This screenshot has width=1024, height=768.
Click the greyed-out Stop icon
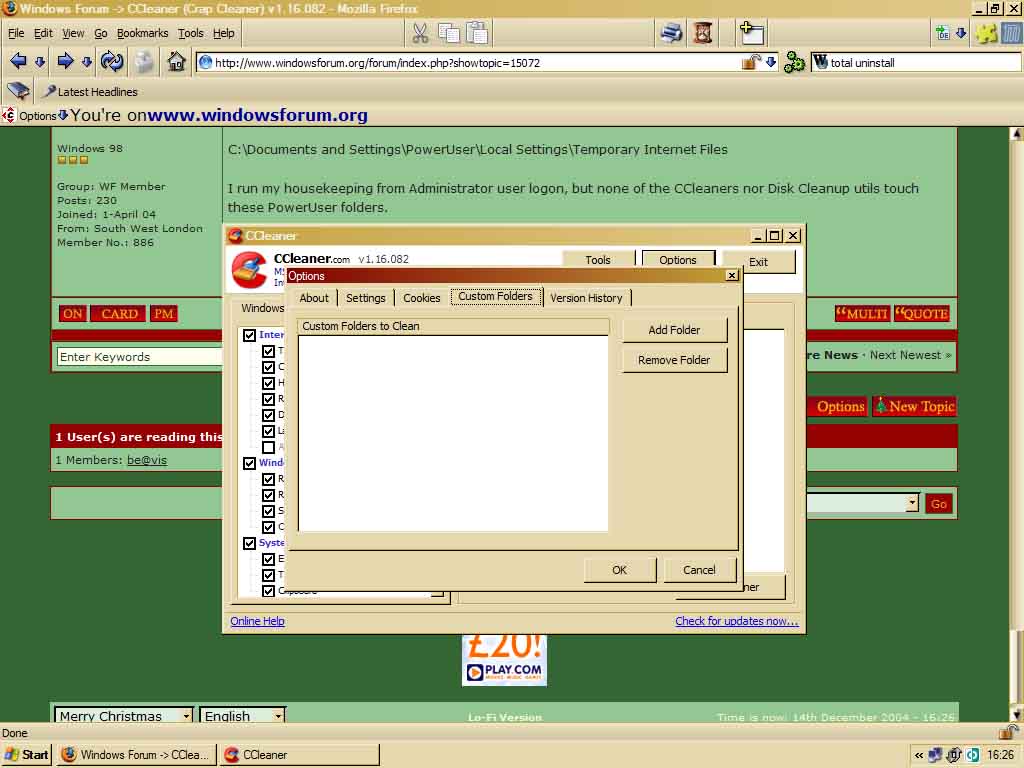144,62
